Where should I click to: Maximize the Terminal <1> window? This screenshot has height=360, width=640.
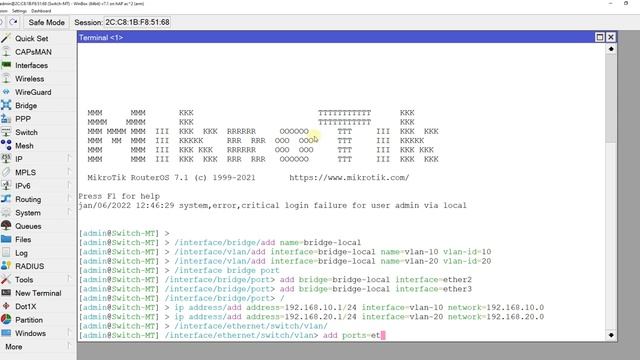(600, 37)
